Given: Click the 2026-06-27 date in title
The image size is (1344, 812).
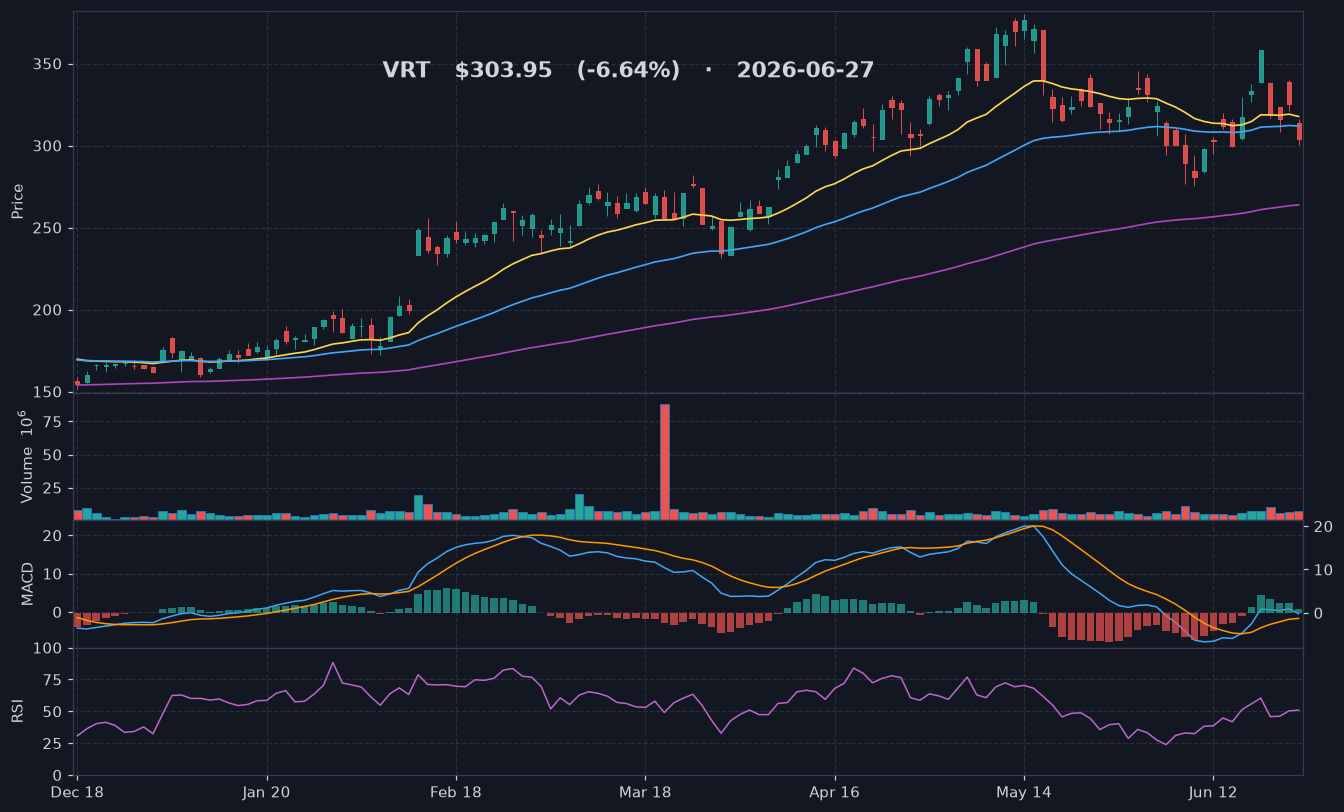Looking at the screenshot, I should (805, 71).
